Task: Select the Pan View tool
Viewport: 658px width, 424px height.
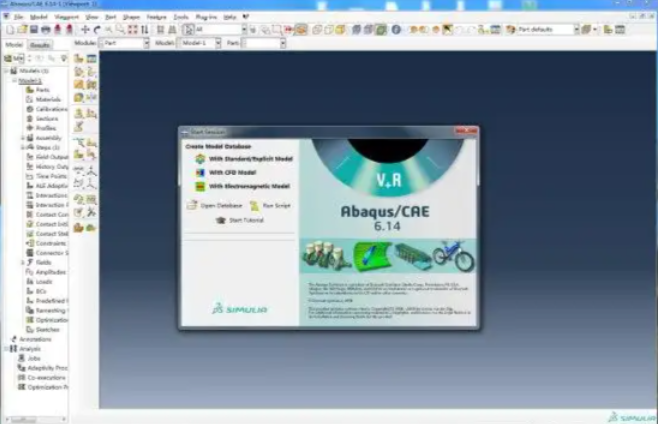Action: pos(85,29)
